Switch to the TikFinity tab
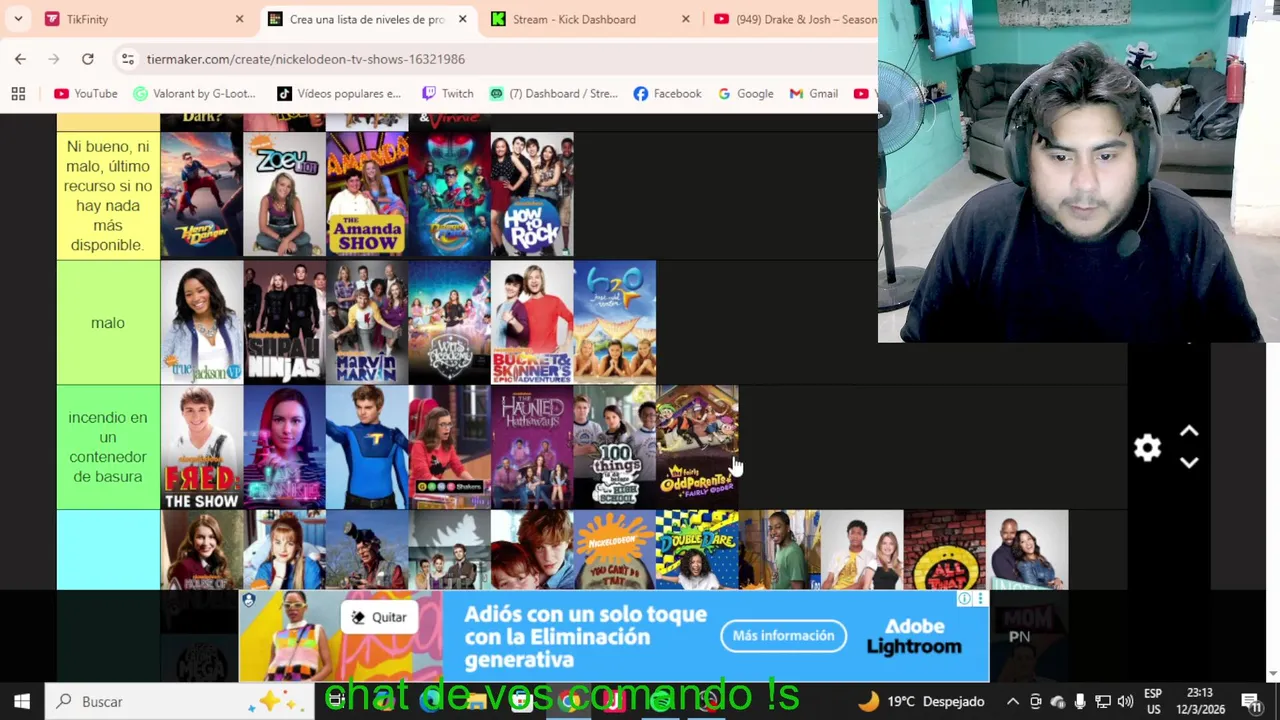Screen dimensions: 1280x720 click(x=143, y=19)
